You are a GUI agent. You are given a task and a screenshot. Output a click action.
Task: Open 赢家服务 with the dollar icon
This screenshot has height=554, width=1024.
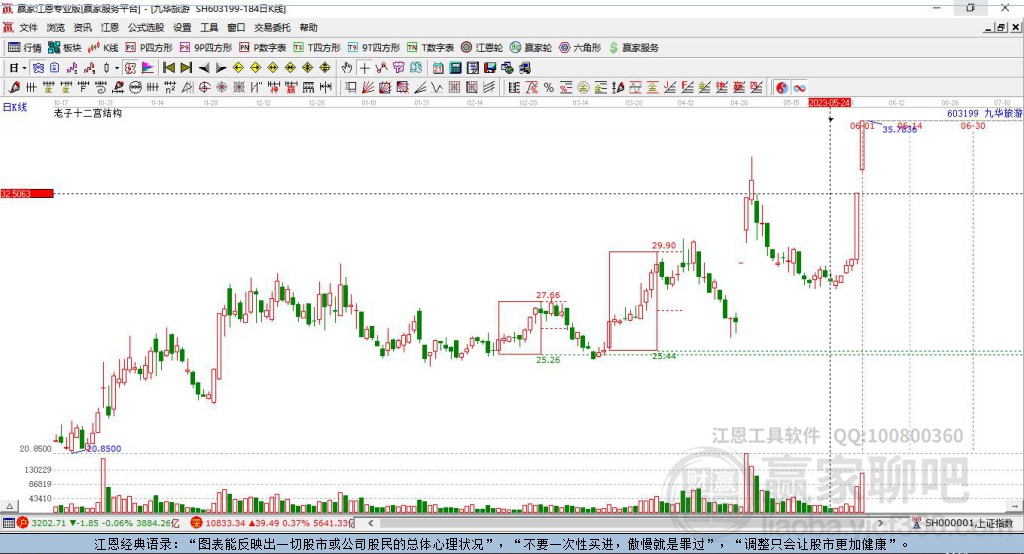[634, 48]
